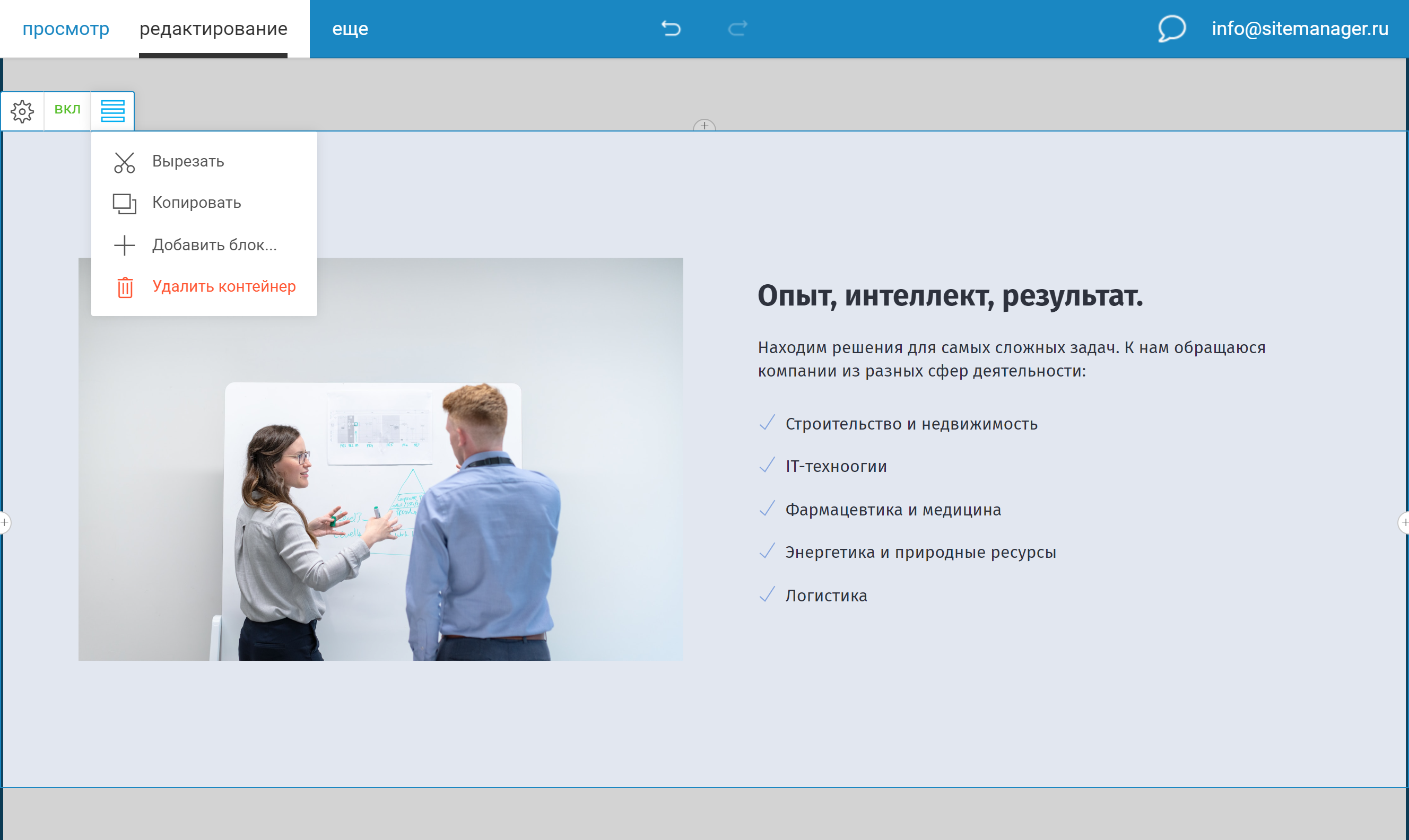Click the right edge plus handle

click(x=1405, y=523)
